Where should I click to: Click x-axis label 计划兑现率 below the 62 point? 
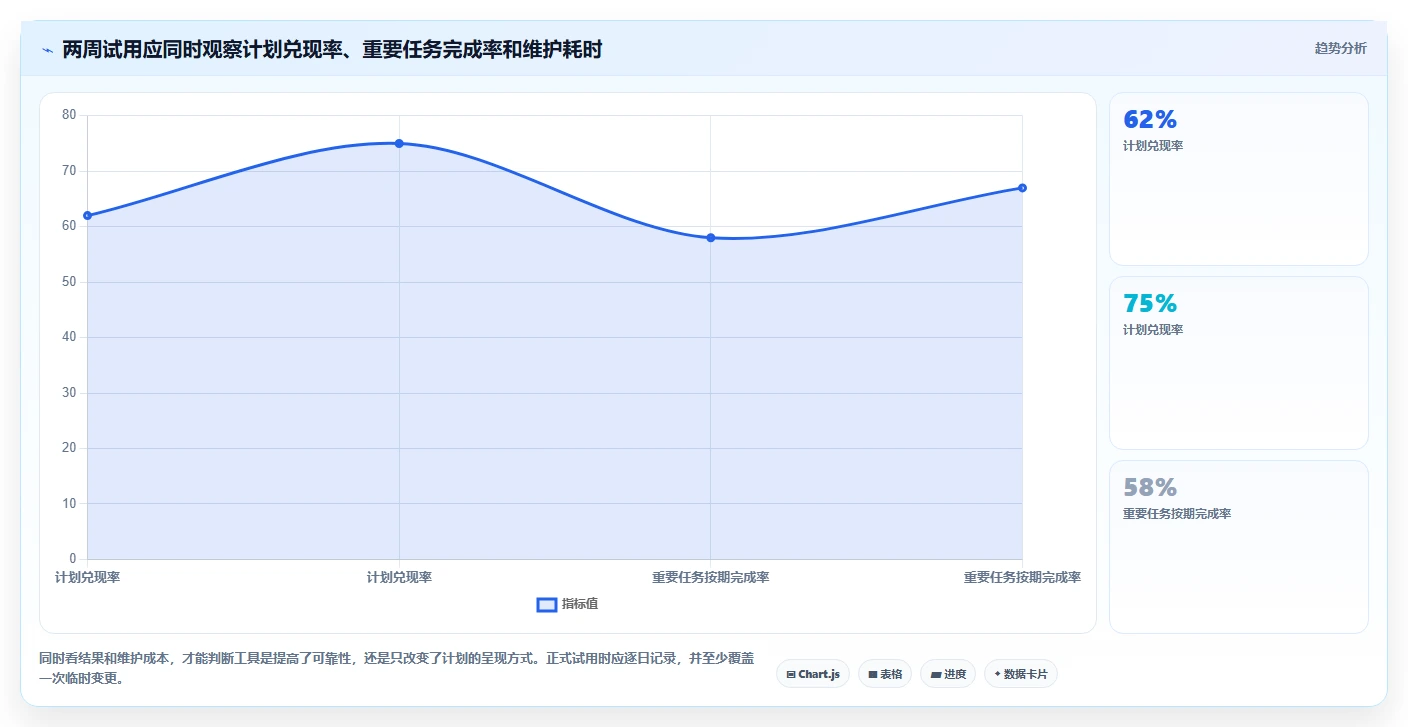click(88, 578)
